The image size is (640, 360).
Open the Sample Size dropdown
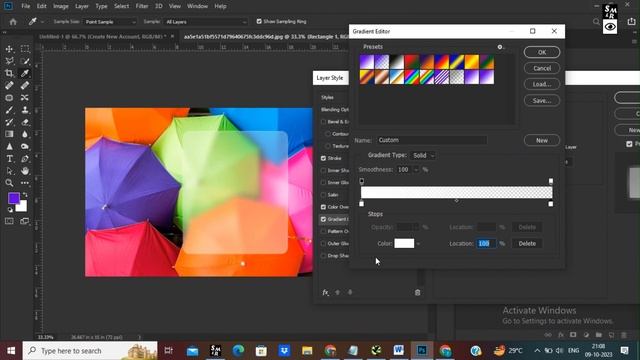[x=110, y=22]
